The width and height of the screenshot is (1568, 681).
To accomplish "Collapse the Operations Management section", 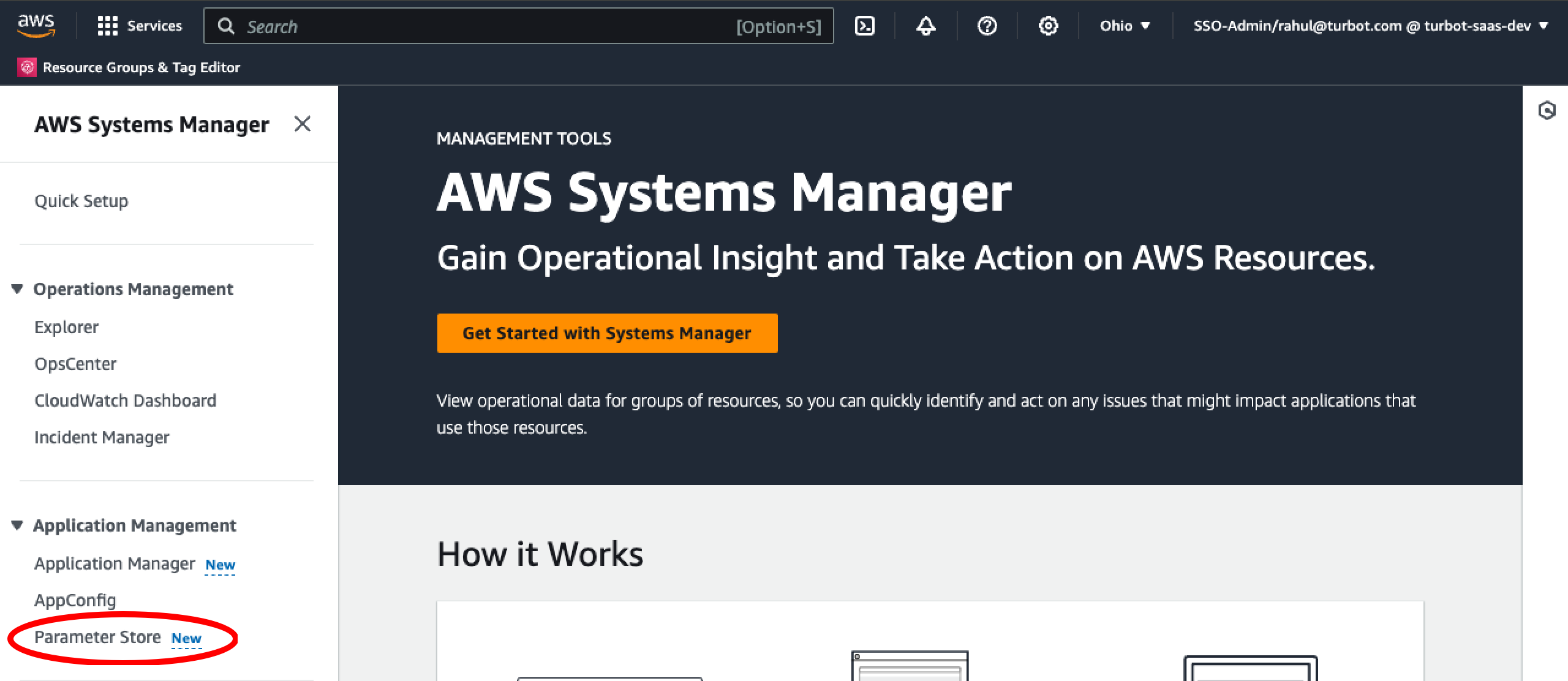I will [18, 289].
